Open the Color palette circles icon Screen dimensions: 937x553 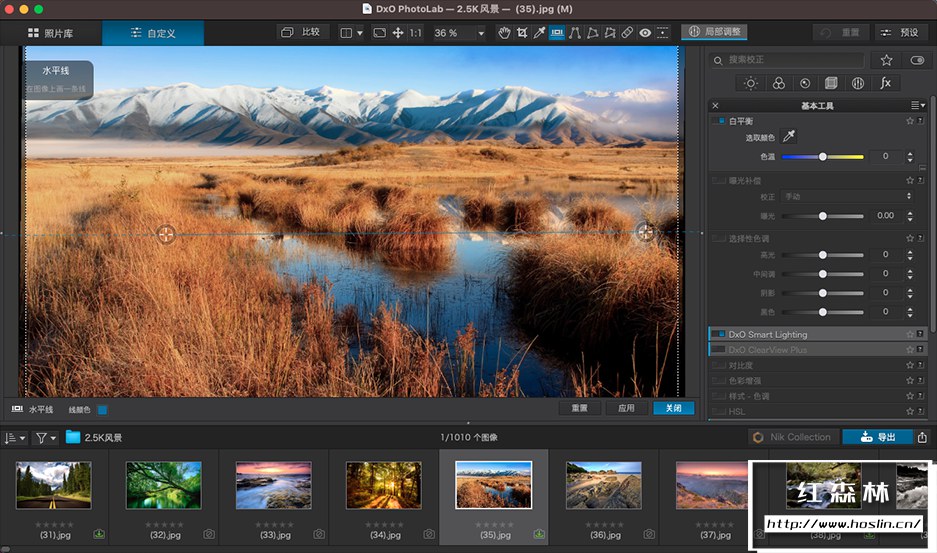[778, 83]
